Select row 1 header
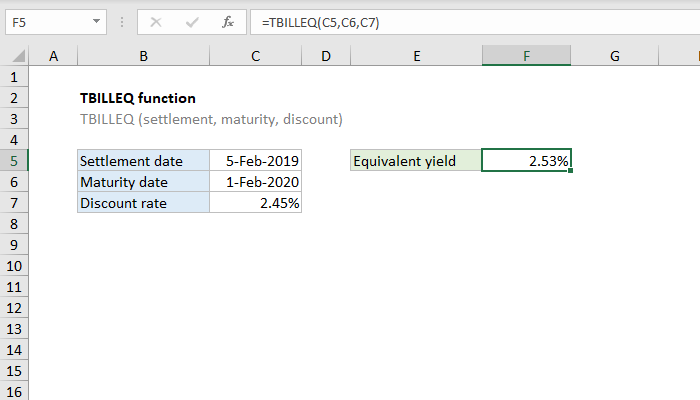The width and height of the screenshot is (700, 400). coord(14,77)
